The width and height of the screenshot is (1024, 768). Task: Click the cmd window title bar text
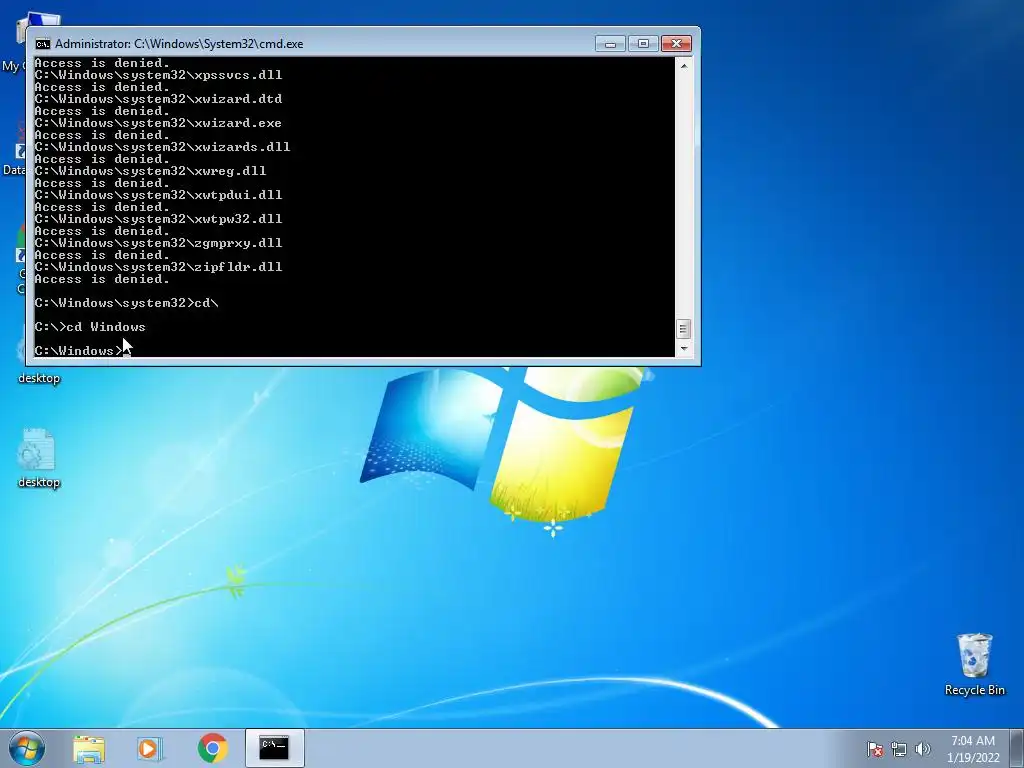pyautogui.click(x=179, y=44)
